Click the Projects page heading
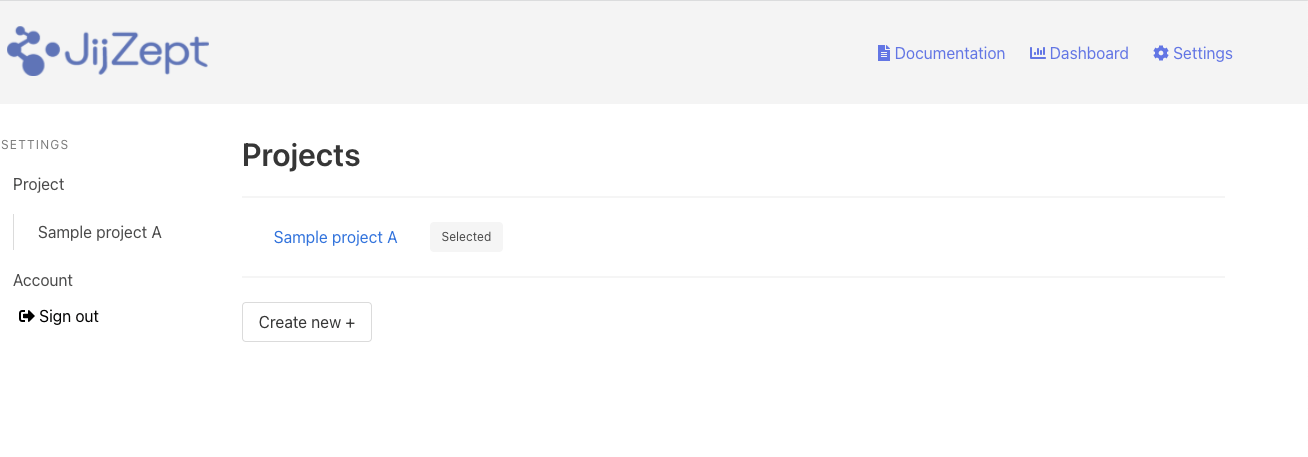 tap(301, 155)
